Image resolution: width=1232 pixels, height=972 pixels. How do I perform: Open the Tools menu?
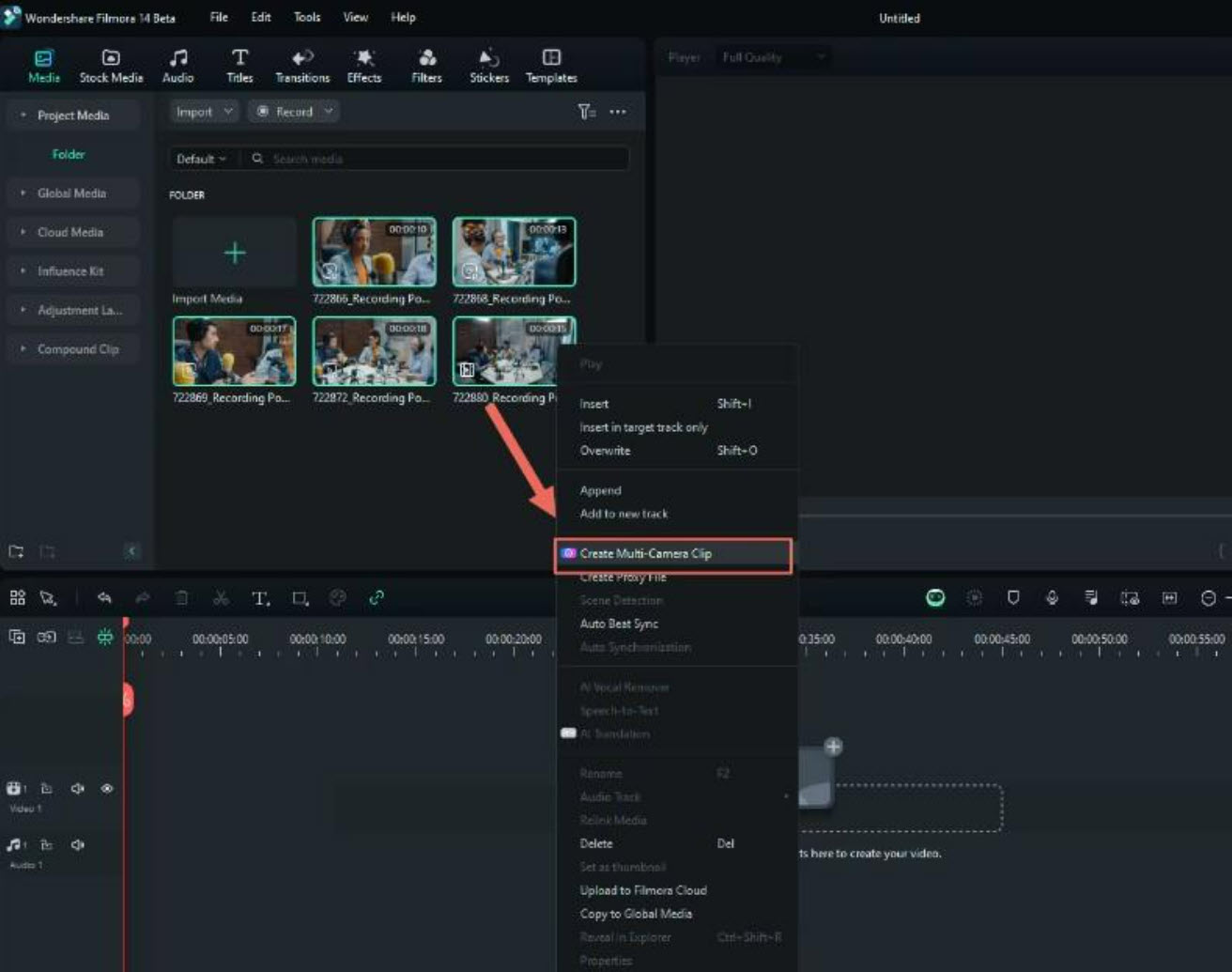[307, 18]
